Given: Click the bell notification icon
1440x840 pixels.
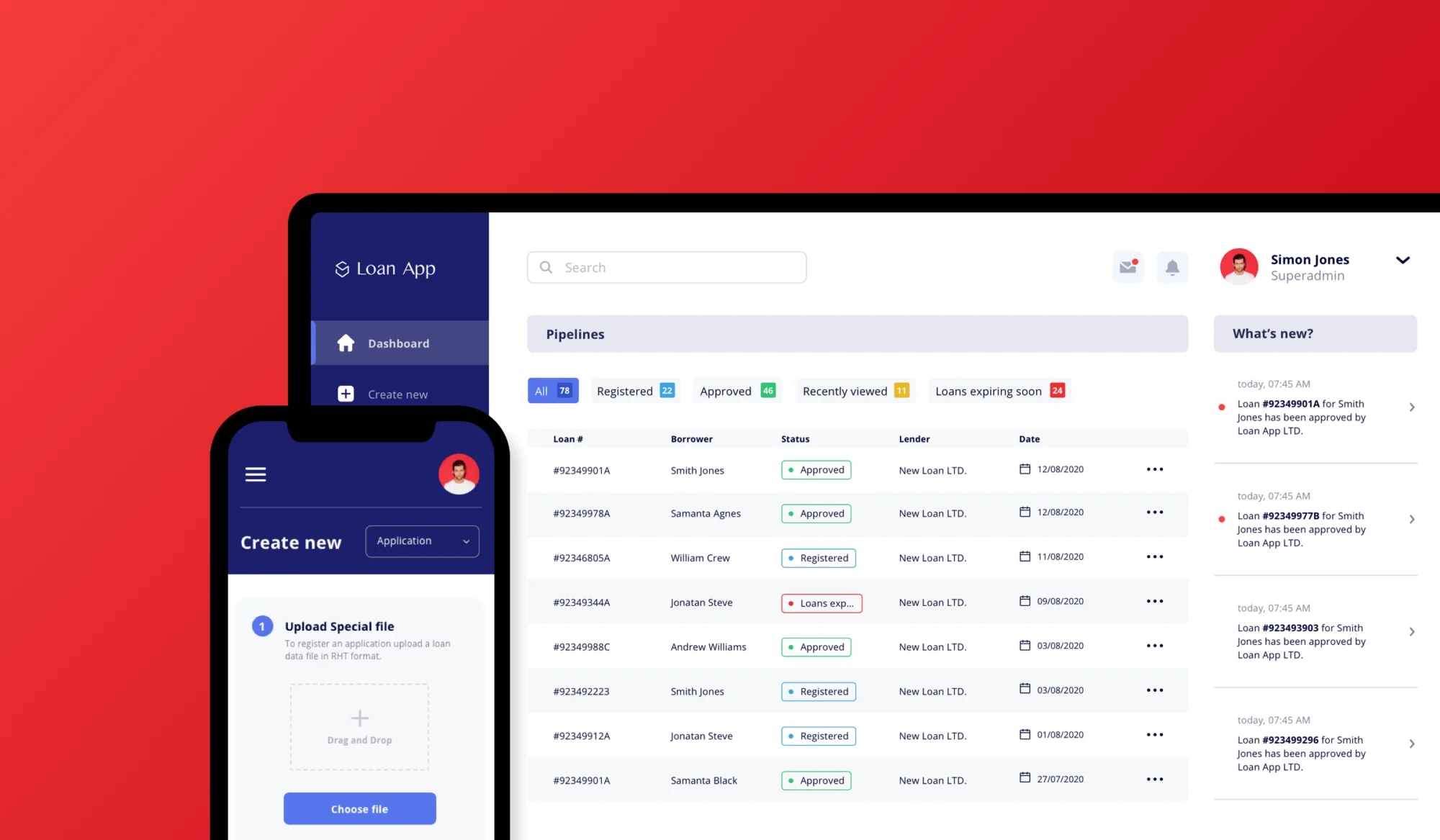Looking at the screenshot, I should point(1172,266).
